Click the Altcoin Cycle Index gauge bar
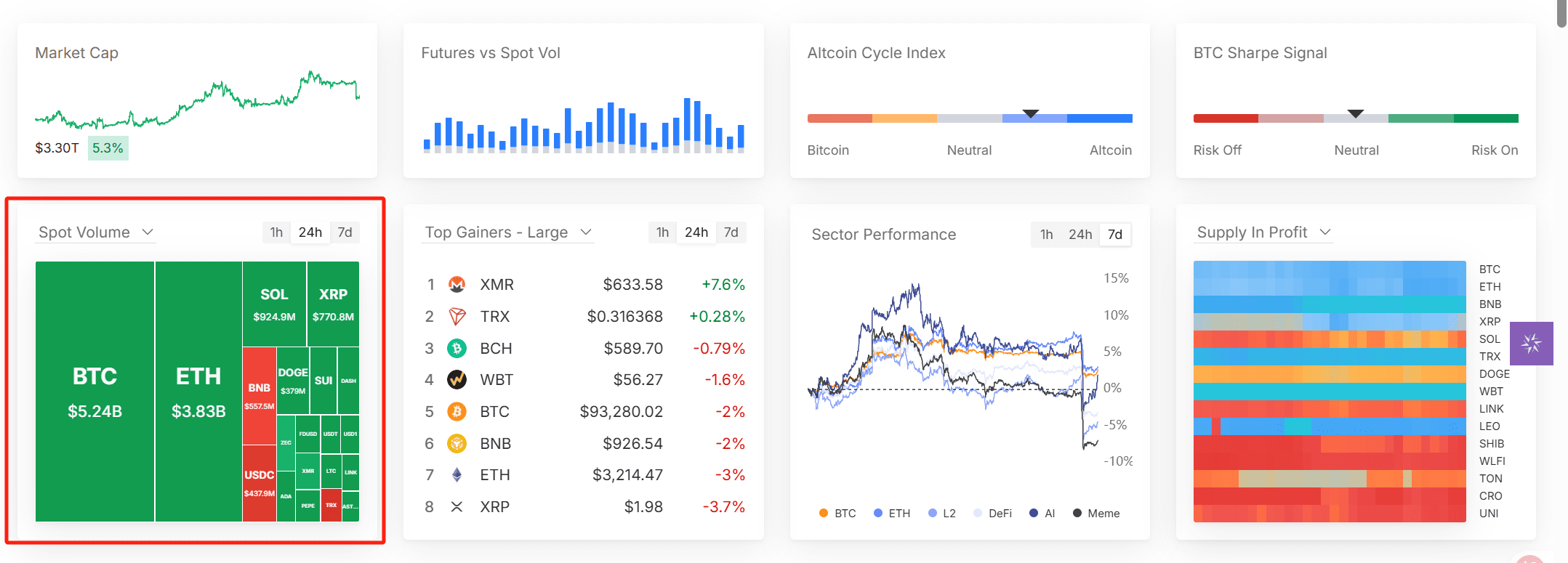 [x=969, y=118]
